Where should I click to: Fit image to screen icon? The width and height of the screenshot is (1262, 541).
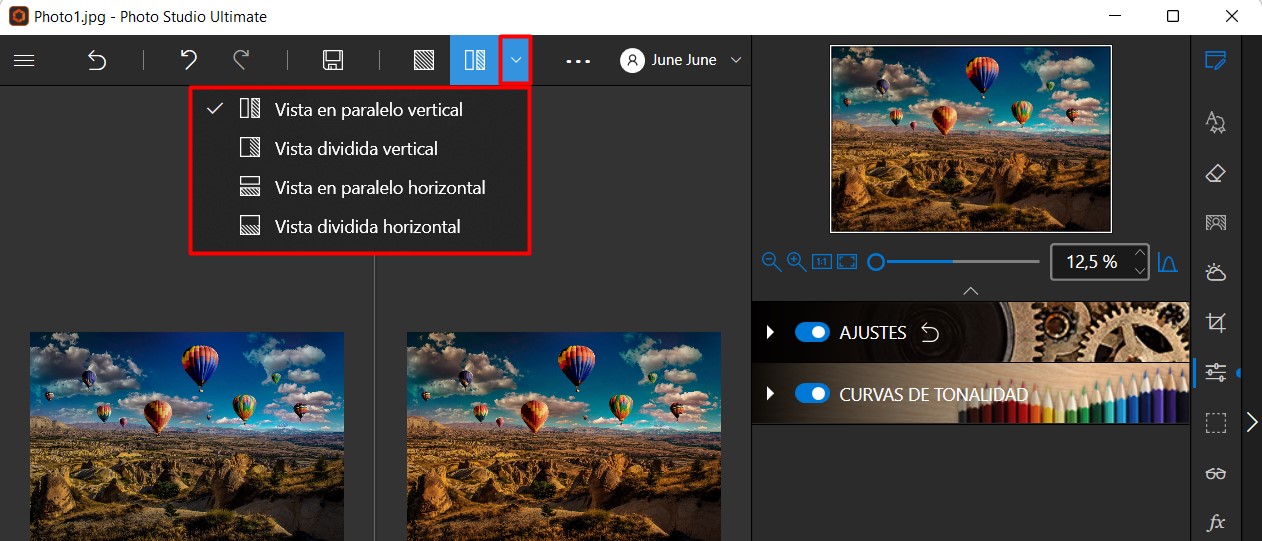pyautogui.click(x=847, y=262)
